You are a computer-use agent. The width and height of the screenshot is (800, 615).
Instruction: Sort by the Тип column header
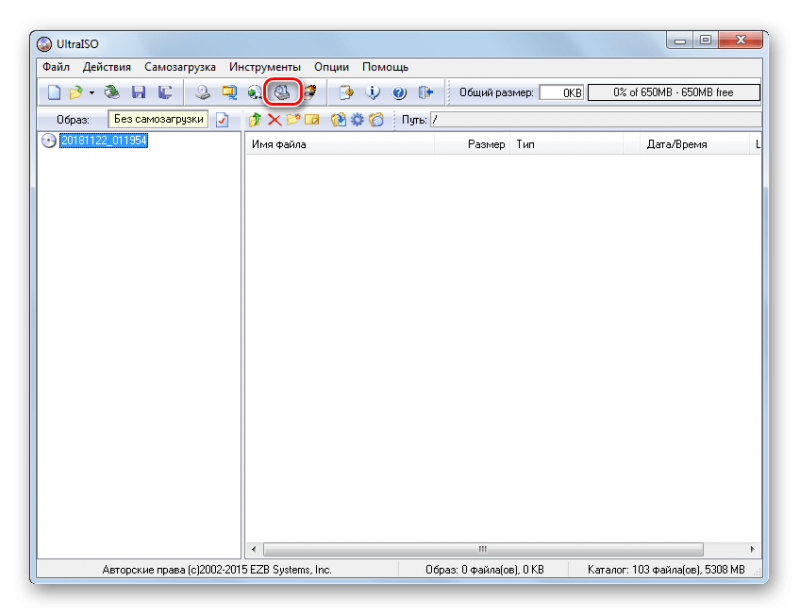click(x=567, y=144)
